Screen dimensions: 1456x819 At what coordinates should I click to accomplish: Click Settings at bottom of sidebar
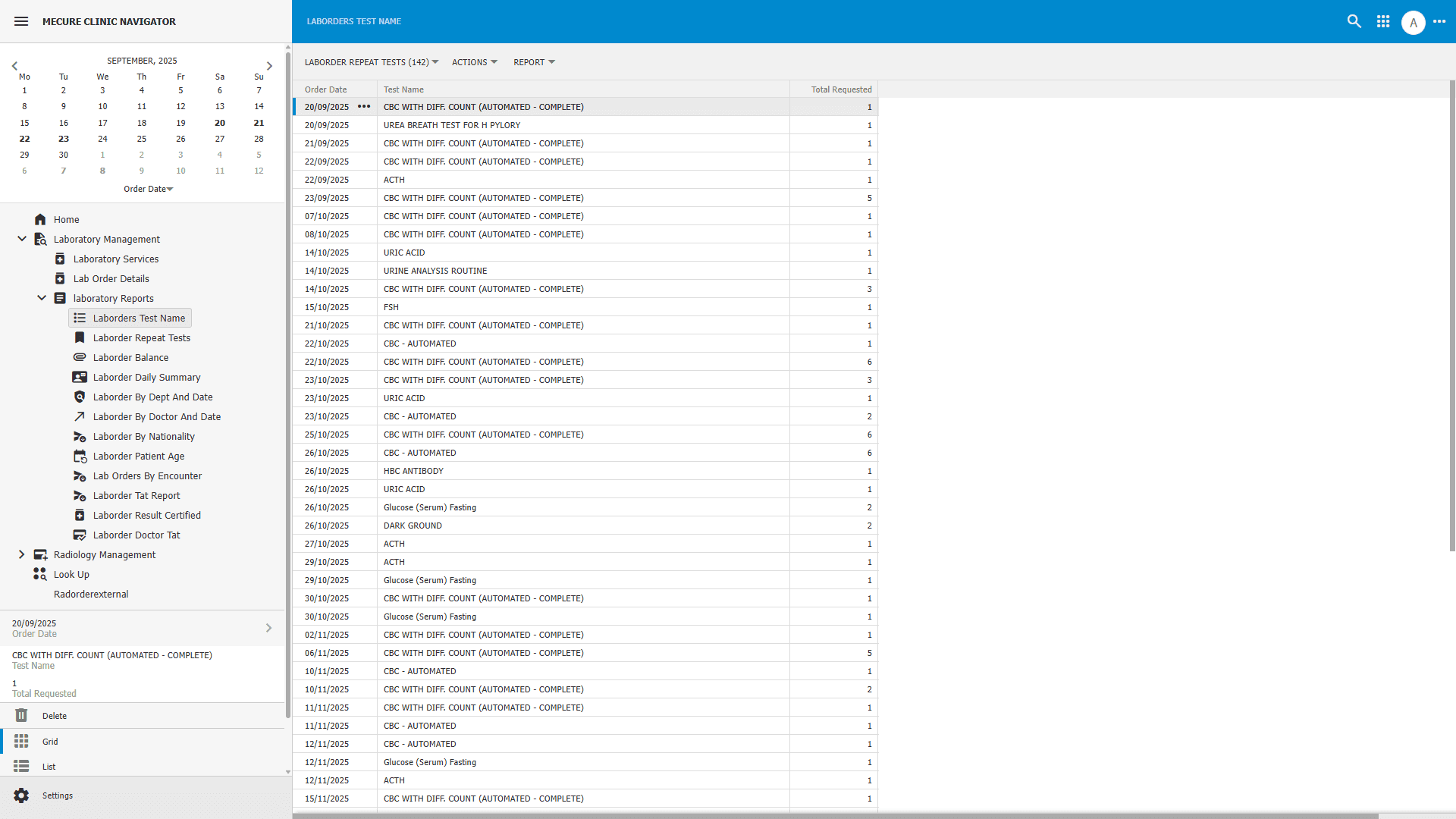tap(57, 795)
